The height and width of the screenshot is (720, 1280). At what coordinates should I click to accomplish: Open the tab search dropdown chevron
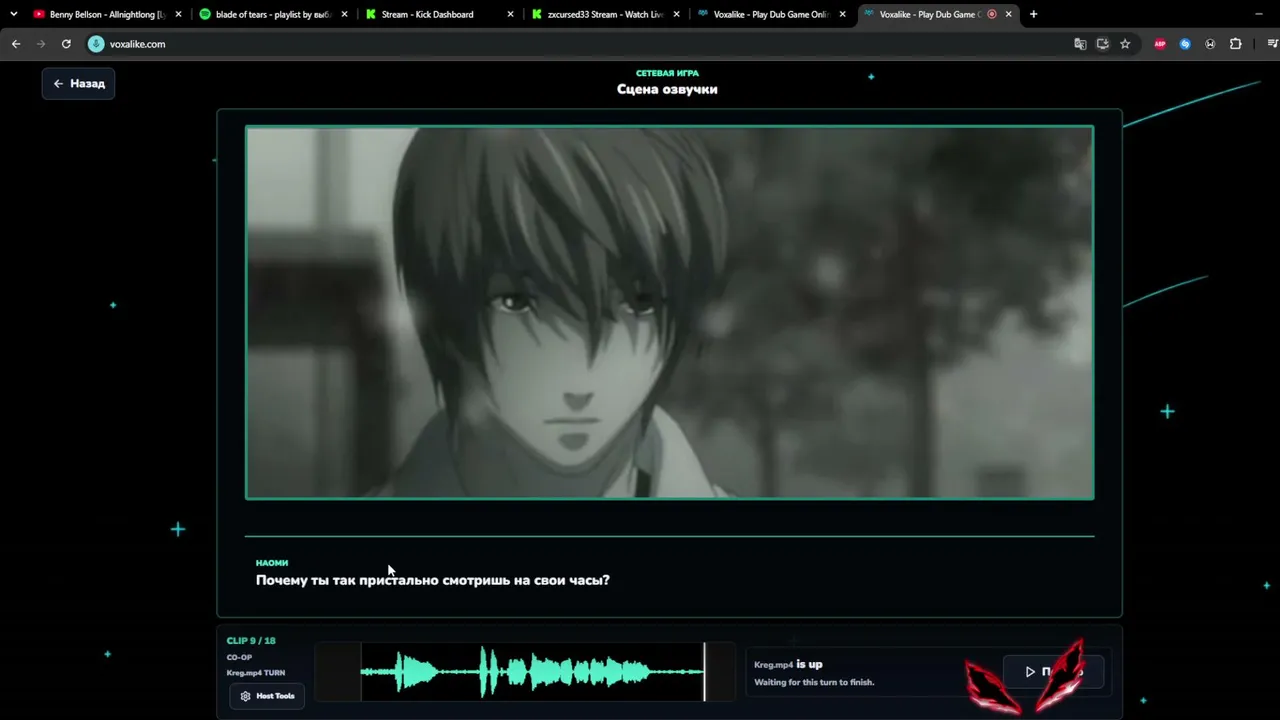14,14
